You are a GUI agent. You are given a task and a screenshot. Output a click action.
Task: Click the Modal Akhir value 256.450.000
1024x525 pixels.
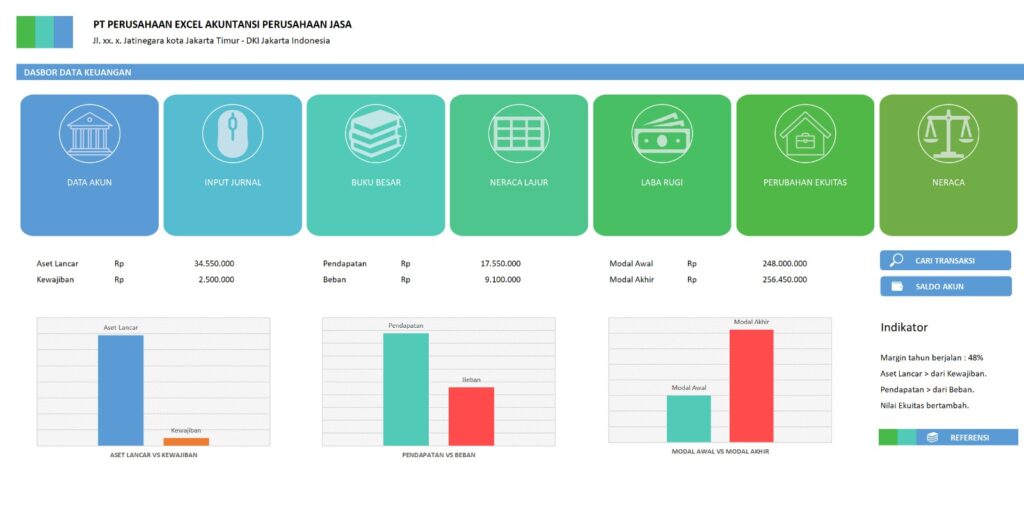[x=784, y=280]
